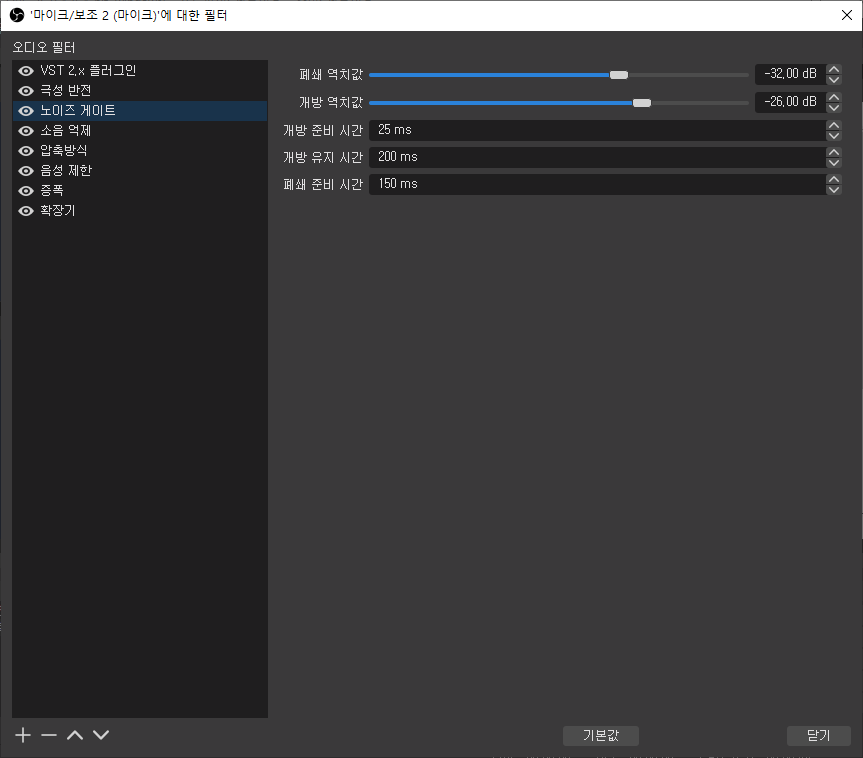This screenshot has width=863, height=758.
Task: Toggle visibility of 소음 억제 filter
Action: [26, 131]
